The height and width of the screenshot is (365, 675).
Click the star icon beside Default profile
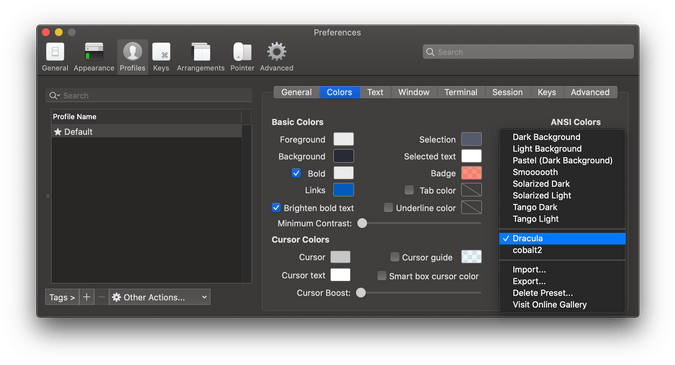click(58, 132)
